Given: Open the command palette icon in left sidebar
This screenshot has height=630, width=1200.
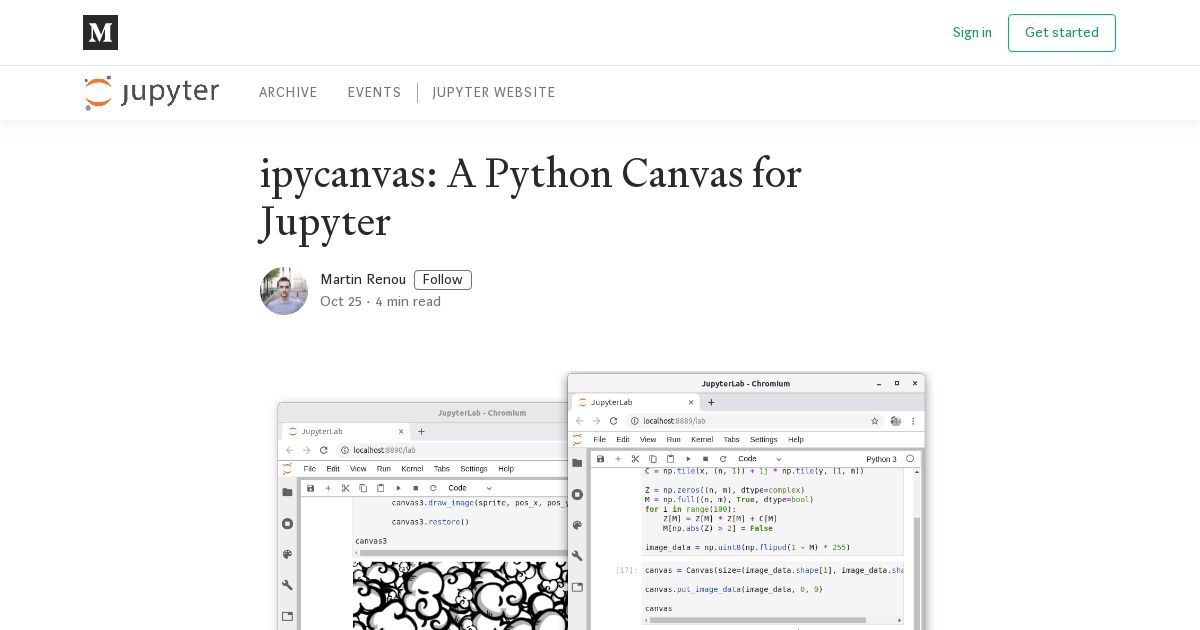Looking at the screenshot, I should (287, 554).
